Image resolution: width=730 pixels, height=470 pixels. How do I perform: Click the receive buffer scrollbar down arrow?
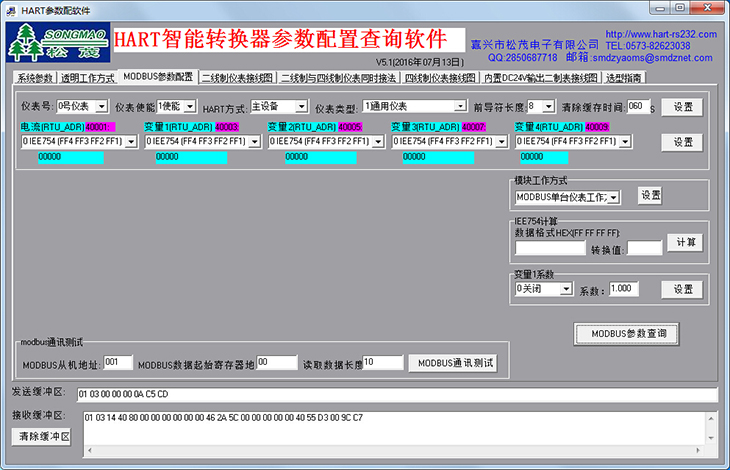point(711,436)
